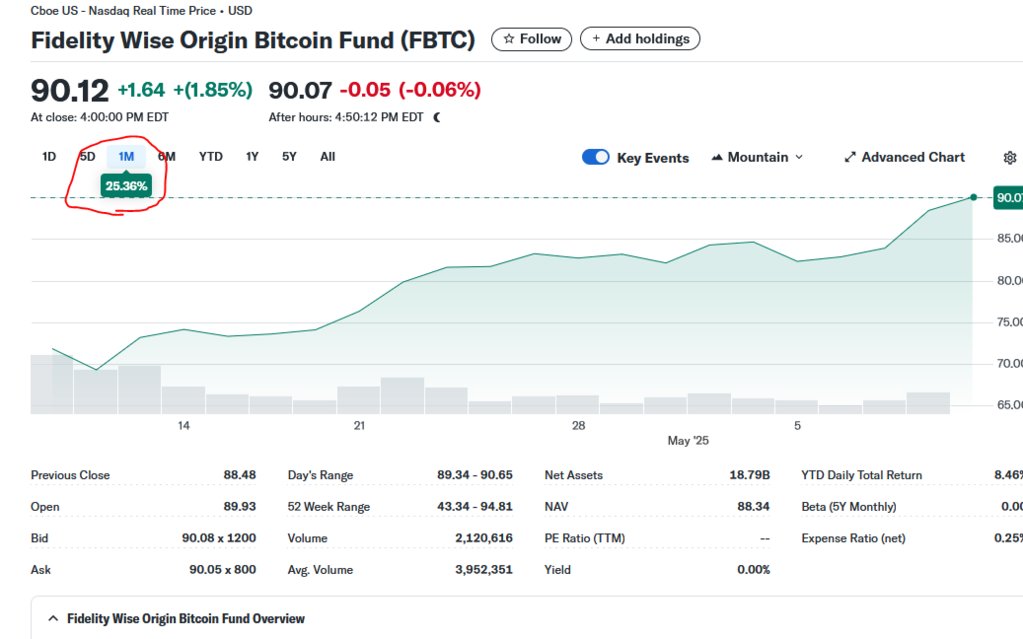
Task: Click the Day's Range value 89.34 - 90.65
Action: tap(475, 475)
